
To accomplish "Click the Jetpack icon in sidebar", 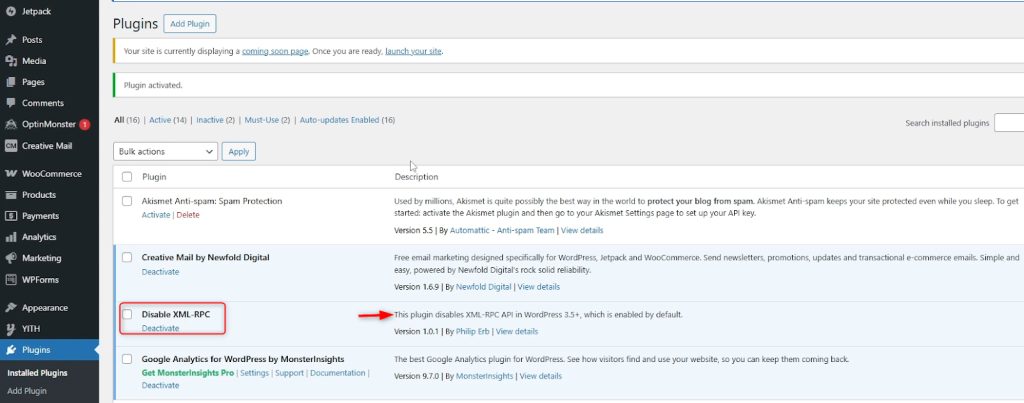I will pos(10,11).
